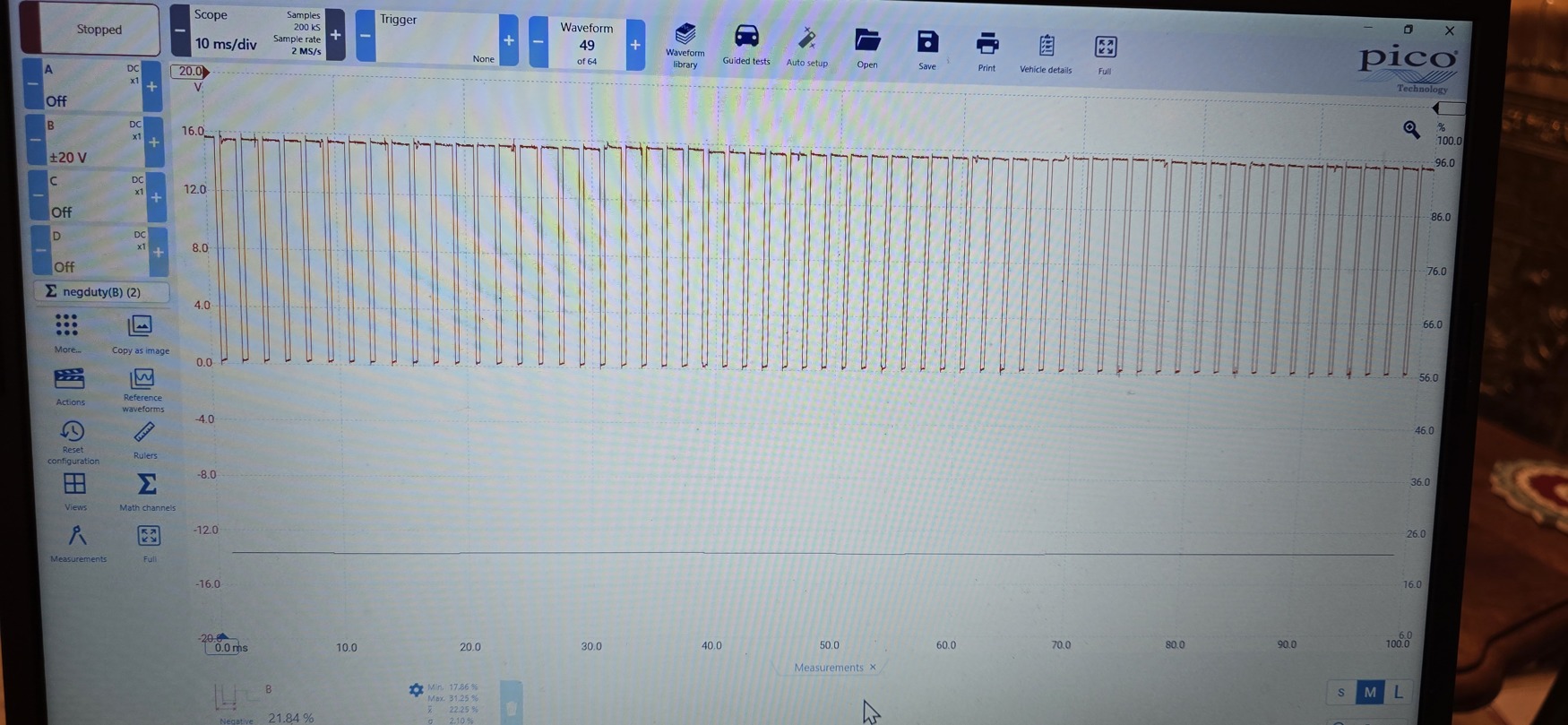Decrease the timebase with Scope minus
This screenshot has width=1568, height=725.
pyautogui.click(x=180, y=30)
